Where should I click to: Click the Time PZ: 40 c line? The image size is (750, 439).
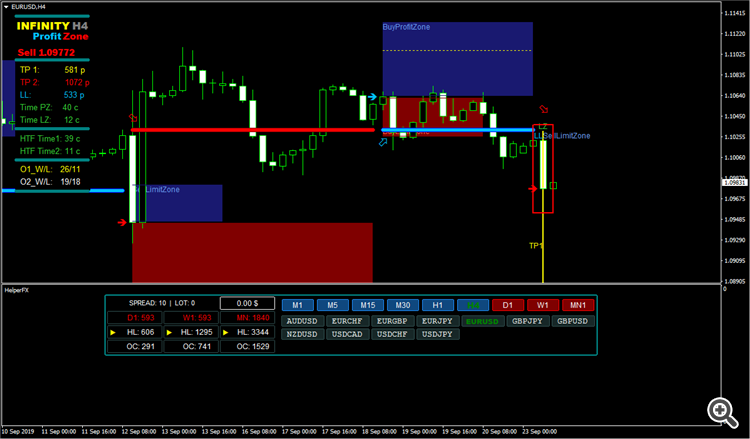49,107
